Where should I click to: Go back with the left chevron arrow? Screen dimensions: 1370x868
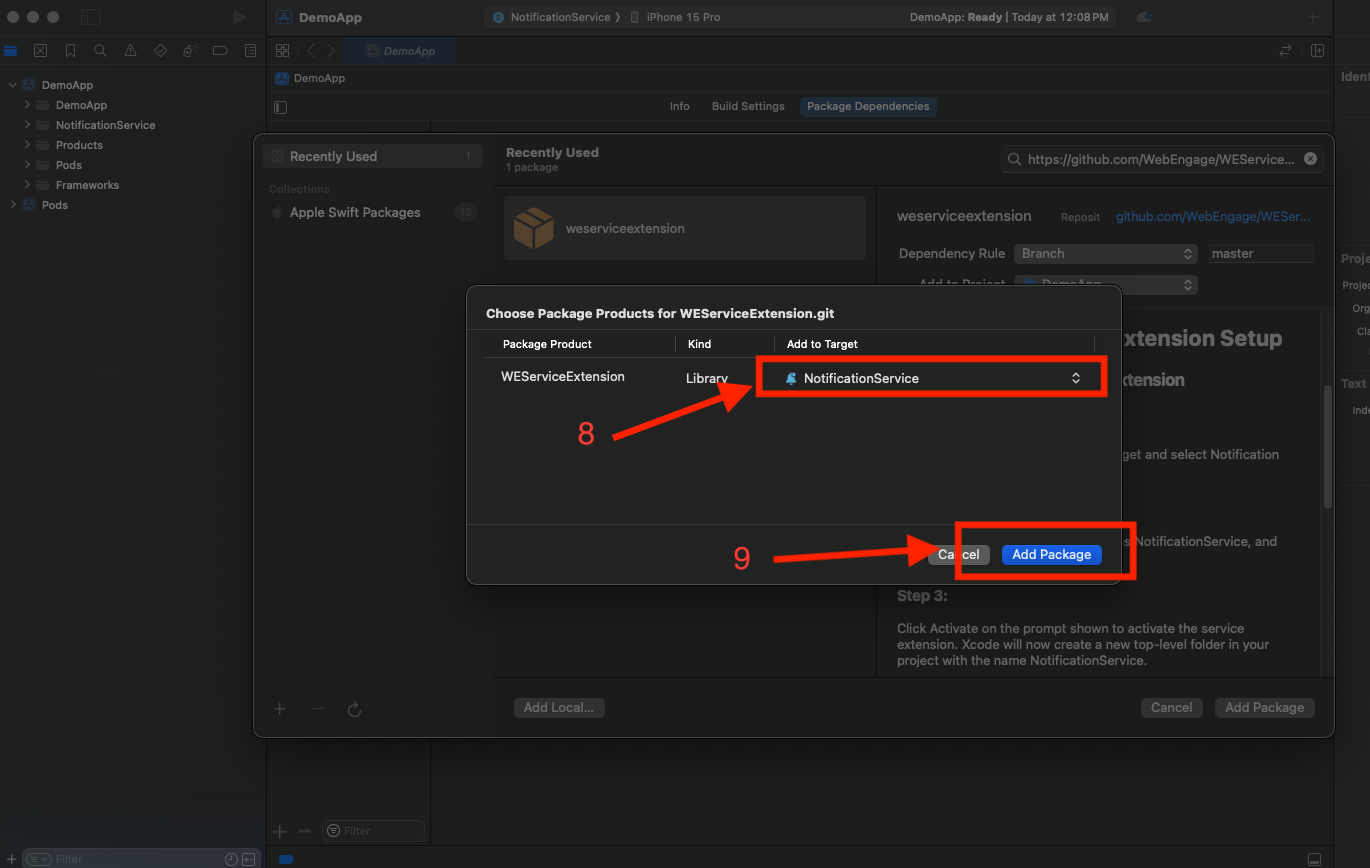pyautogui.click(x=311, y=50)
